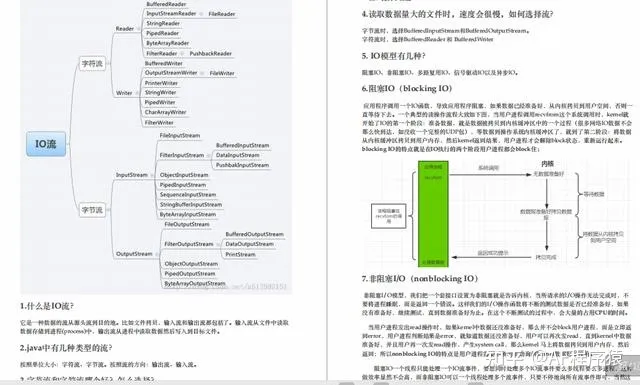
Task: Select the ObjectInputStream node
Action: click(x=184, y=175)
